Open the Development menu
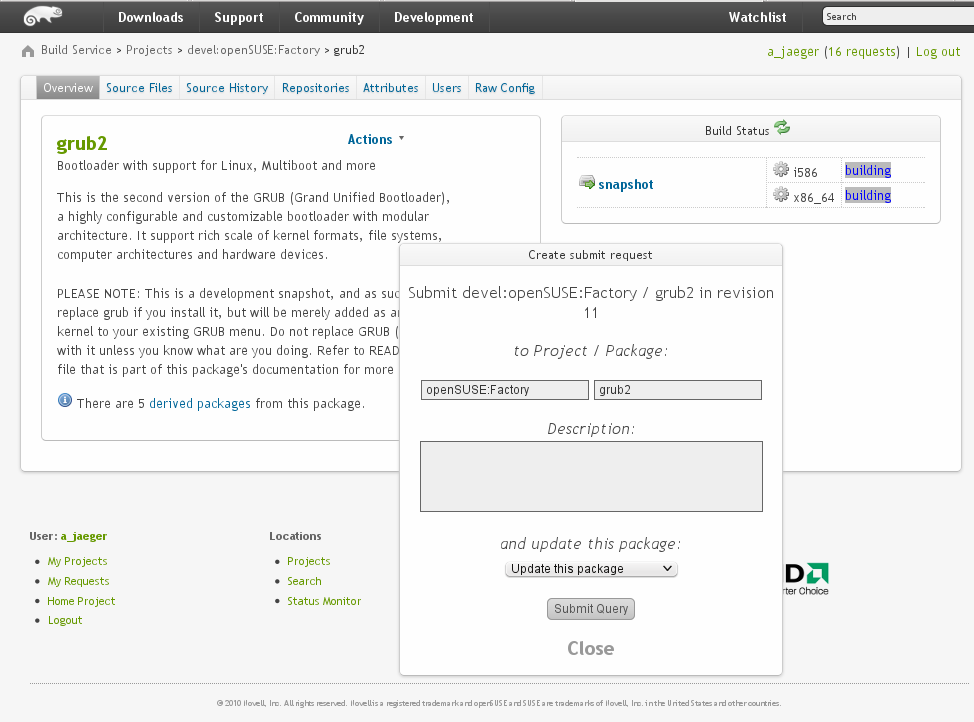Screen dimensions: 974x722 pyautogui.click(x=434, y=17)
